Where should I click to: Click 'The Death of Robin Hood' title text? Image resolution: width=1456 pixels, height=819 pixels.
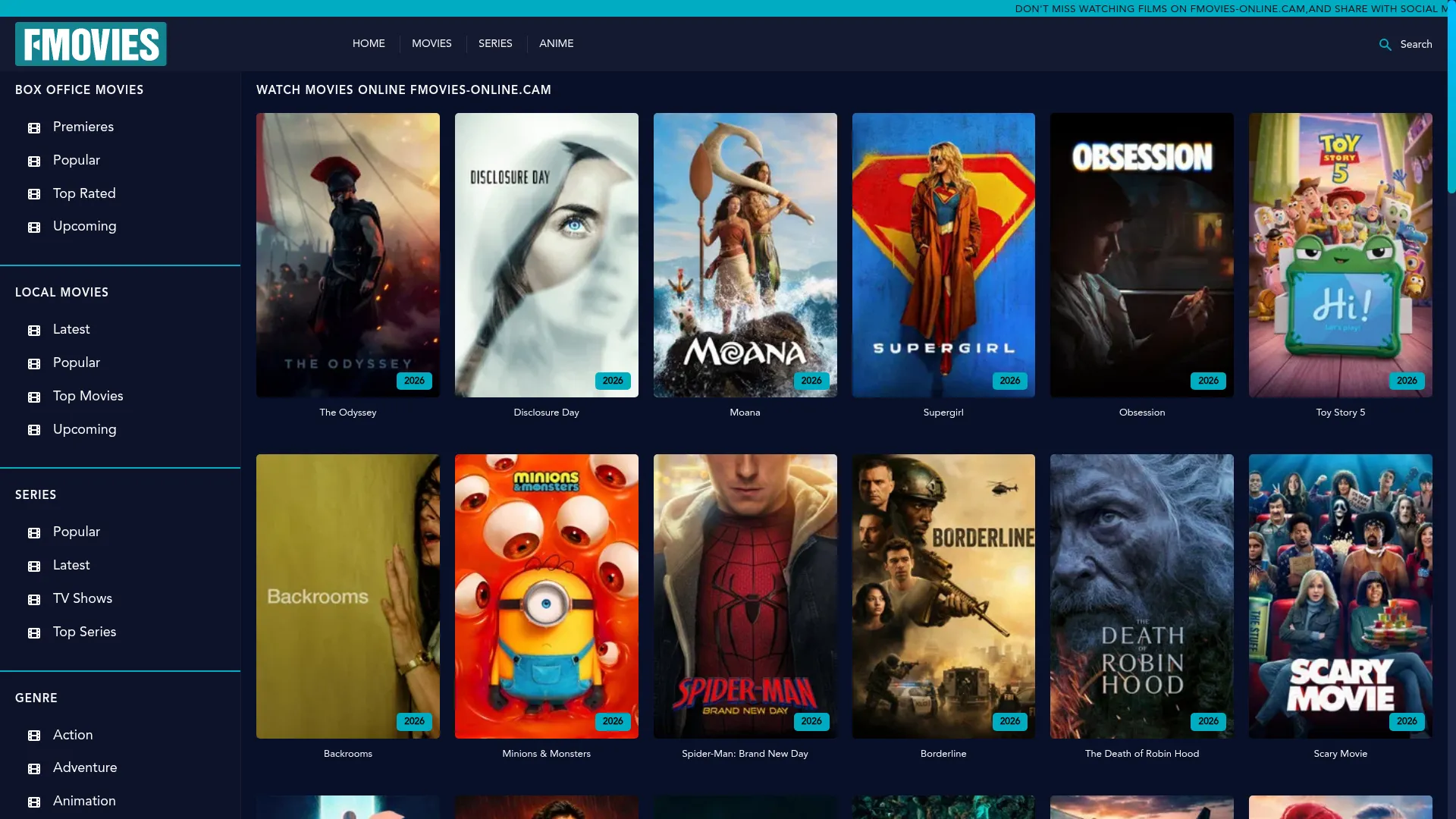pos(1142,754)
